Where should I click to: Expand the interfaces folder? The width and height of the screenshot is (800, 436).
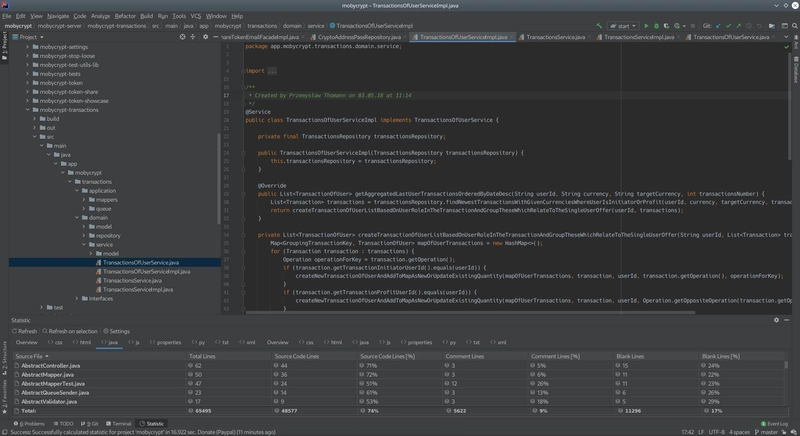[x=77, y=298]
